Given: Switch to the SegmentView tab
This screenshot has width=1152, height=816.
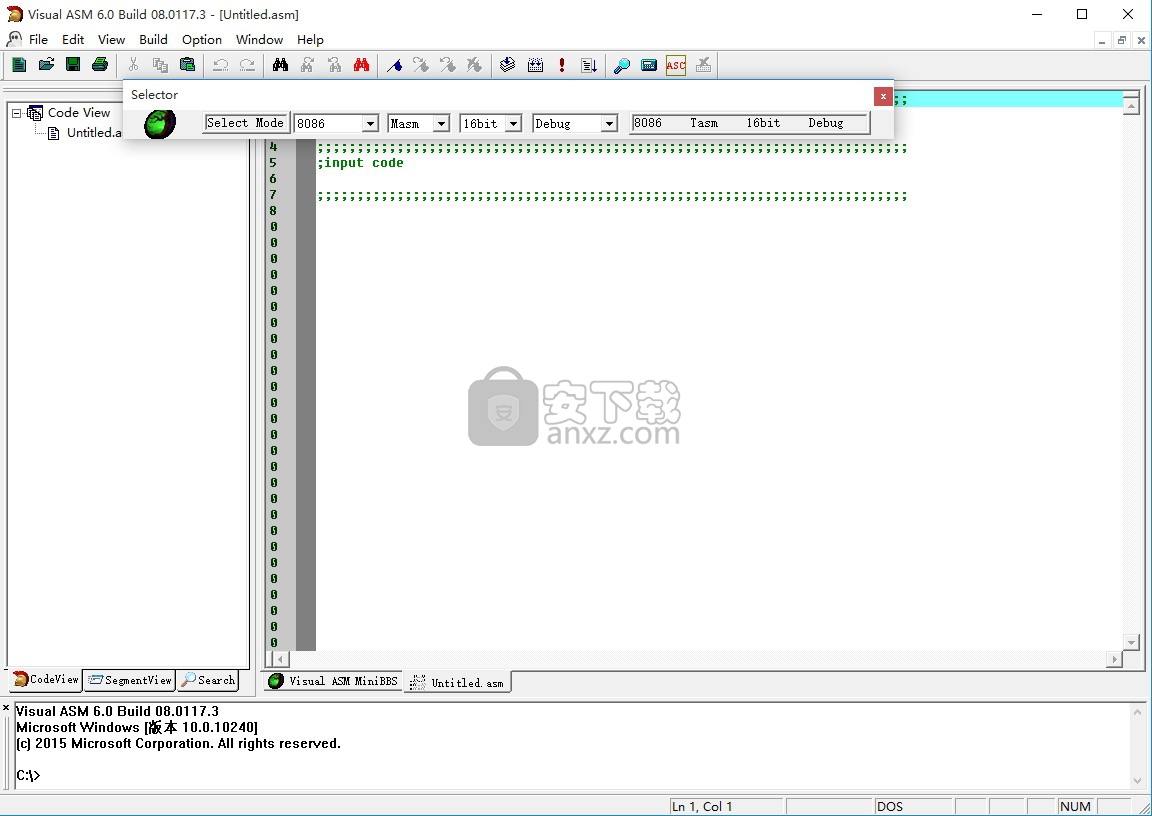Looking at the screenshot, I should (129, 680).
